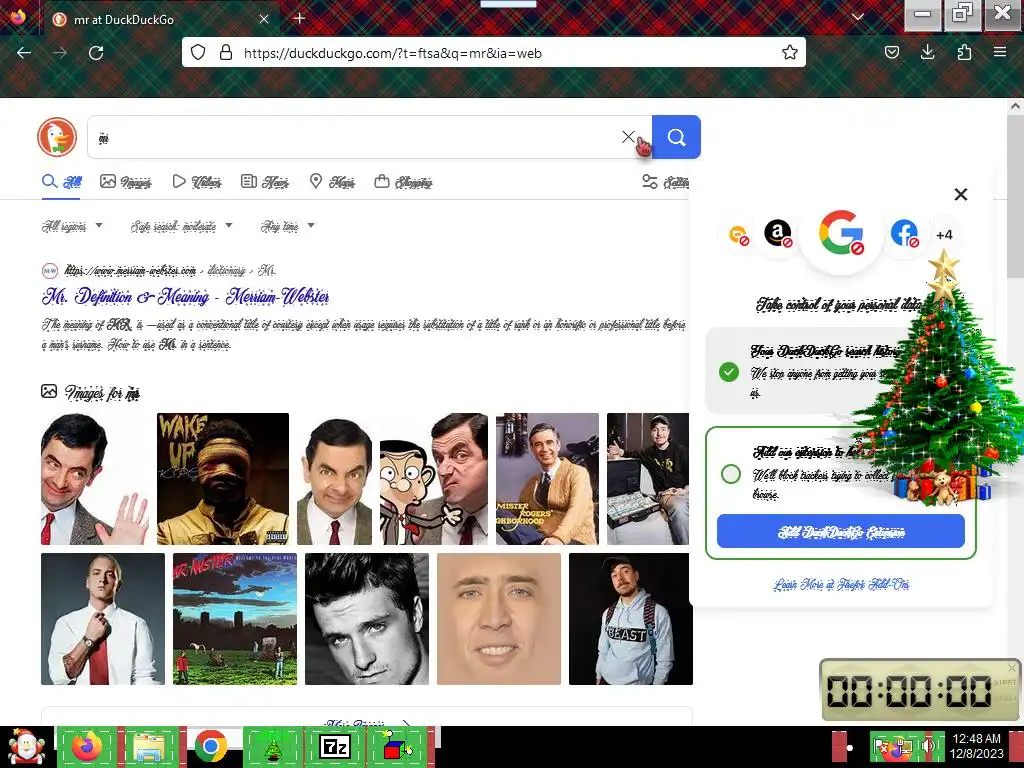Click the +4 more trackers badge
This screenshot has width=1024, height=768.
tap(944, 235)
